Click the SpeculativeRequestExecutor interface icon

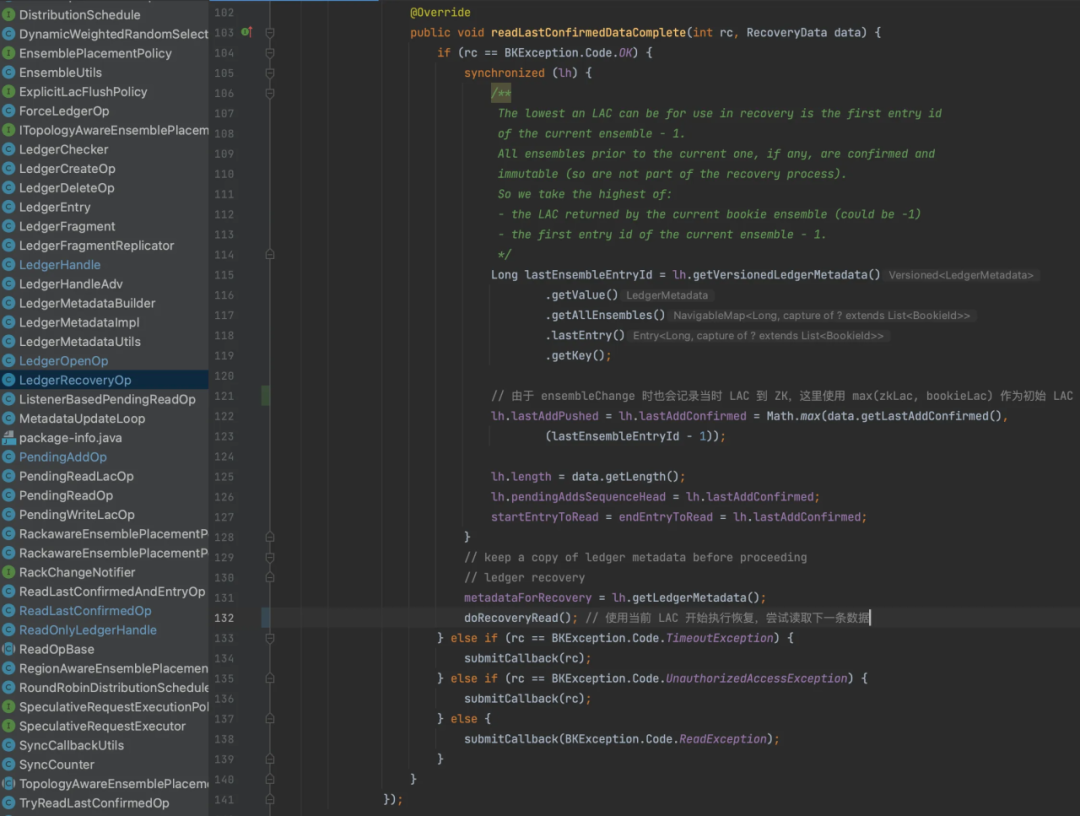[x=8, y=726]
